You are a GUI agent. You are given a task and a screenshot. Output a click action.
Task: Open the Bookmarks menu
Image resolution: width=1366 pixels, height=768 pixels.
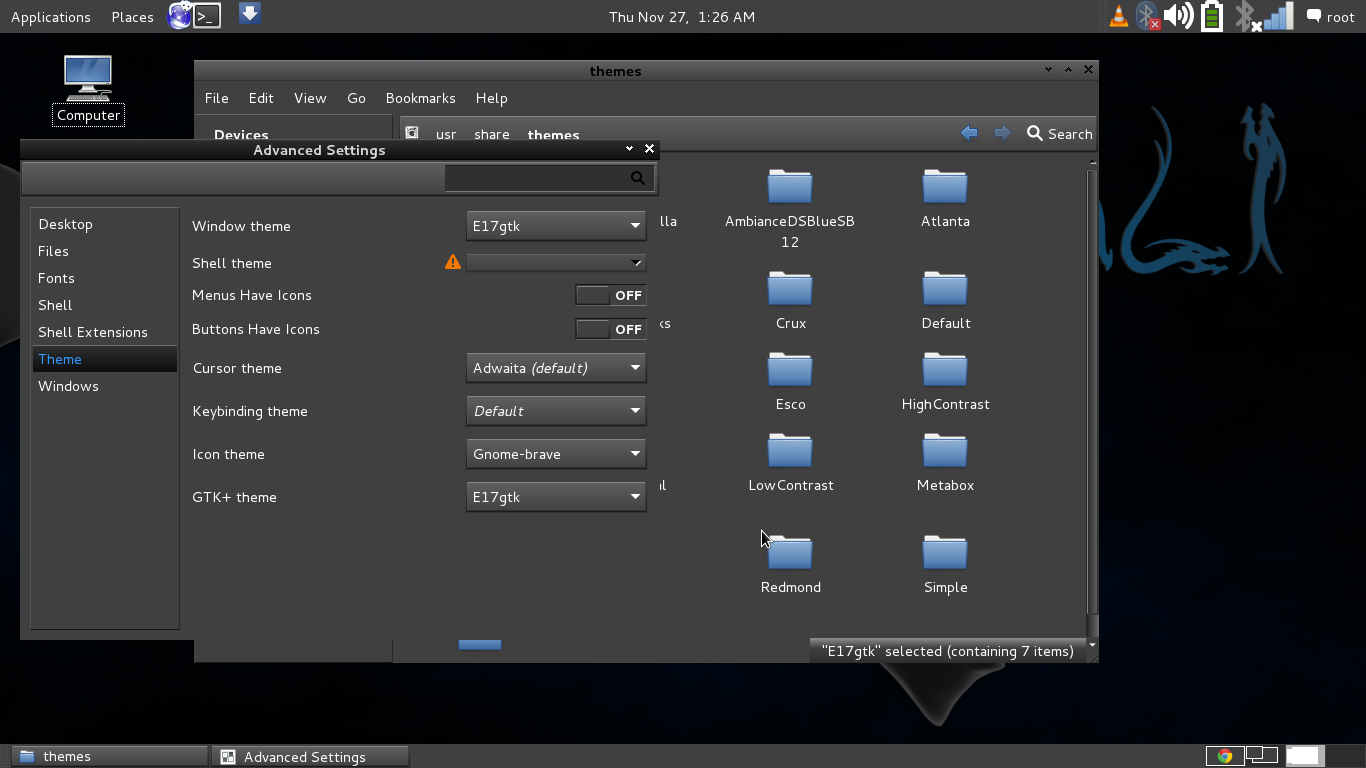click(420, 98)
